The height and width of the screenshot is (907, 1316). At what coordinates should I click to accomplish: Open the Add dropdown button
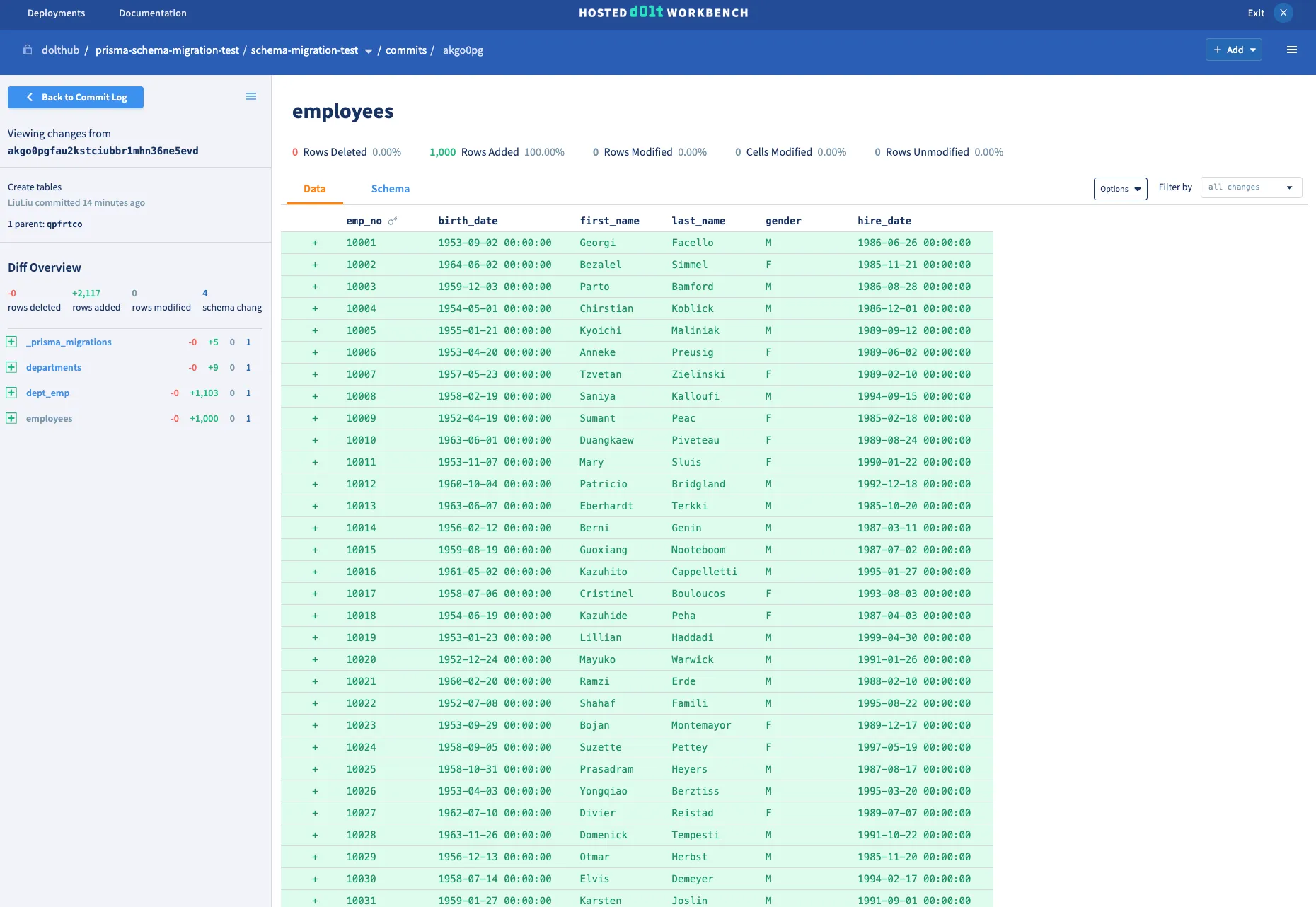click(1233, 50)
